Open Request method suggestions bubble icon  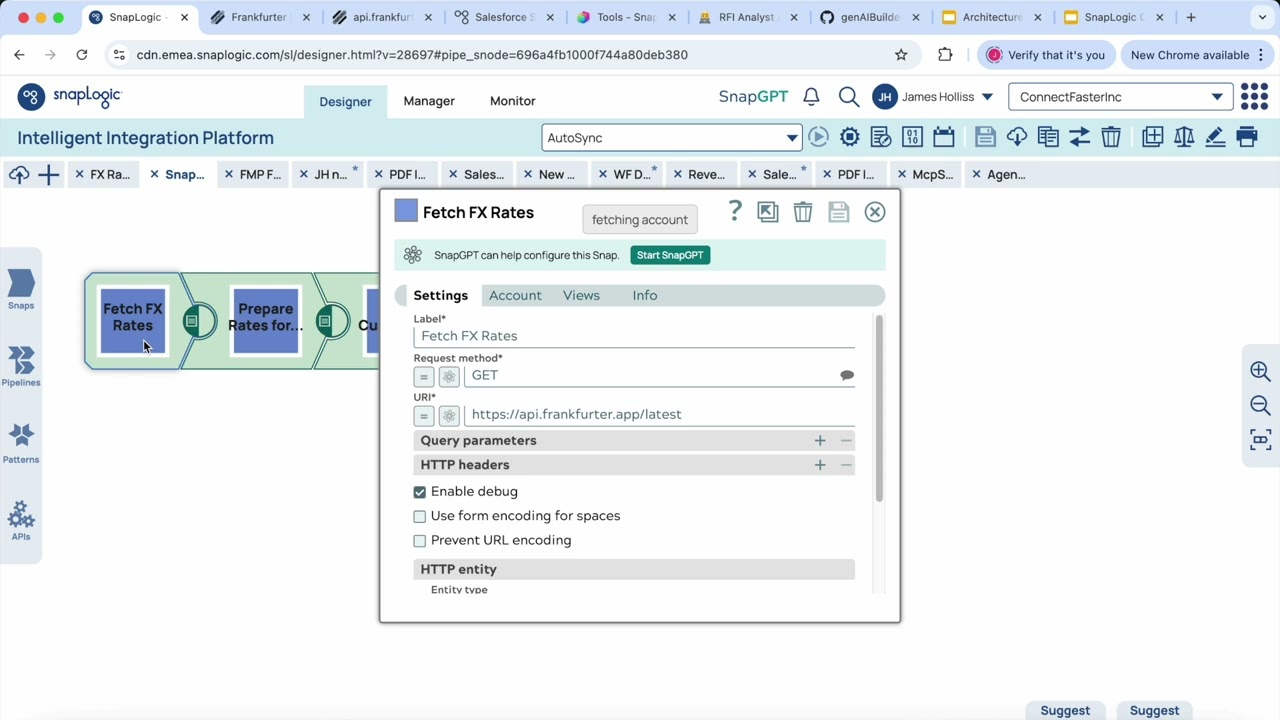[847, 375]
